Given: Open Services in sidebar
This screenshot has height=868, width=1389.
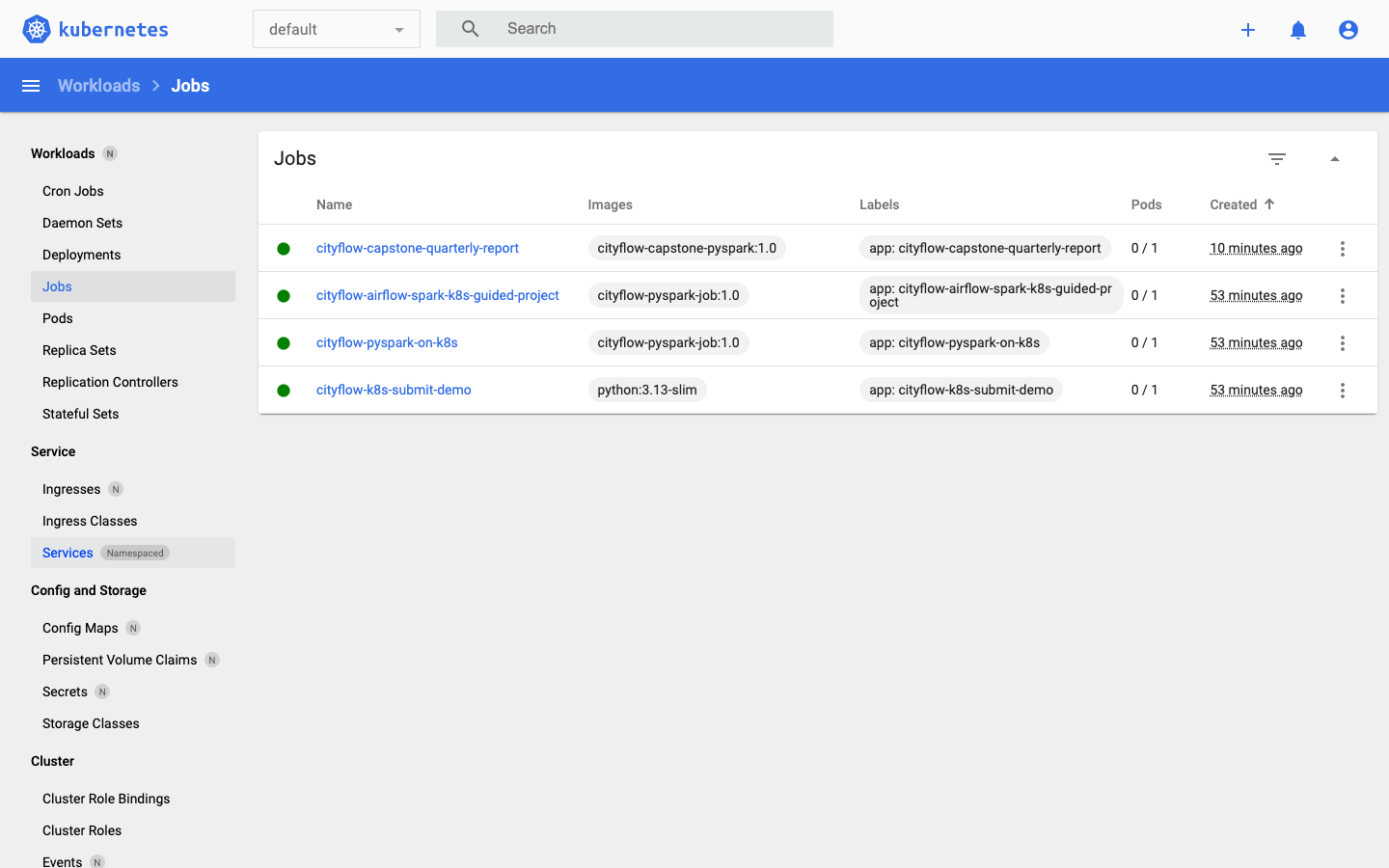Looking at the screenshot, I should click(x=133, y=553).
